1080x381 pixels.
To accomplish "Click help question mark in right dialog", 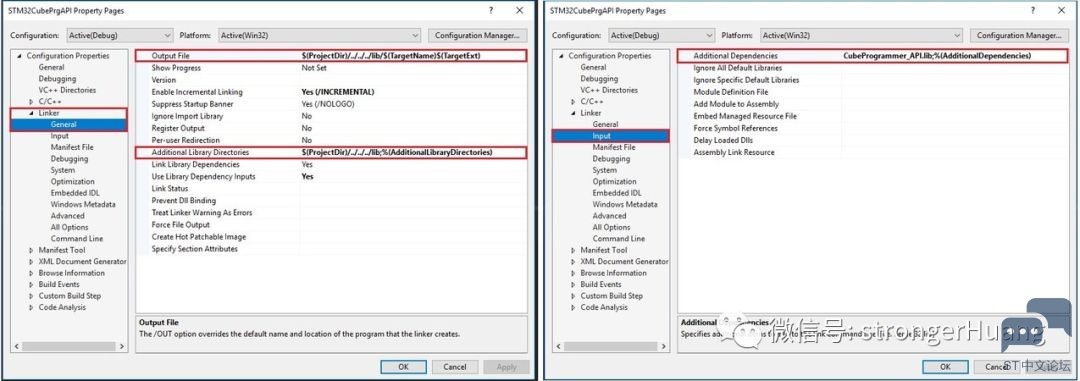I will pyautogui.click(x=1033, y=10).
